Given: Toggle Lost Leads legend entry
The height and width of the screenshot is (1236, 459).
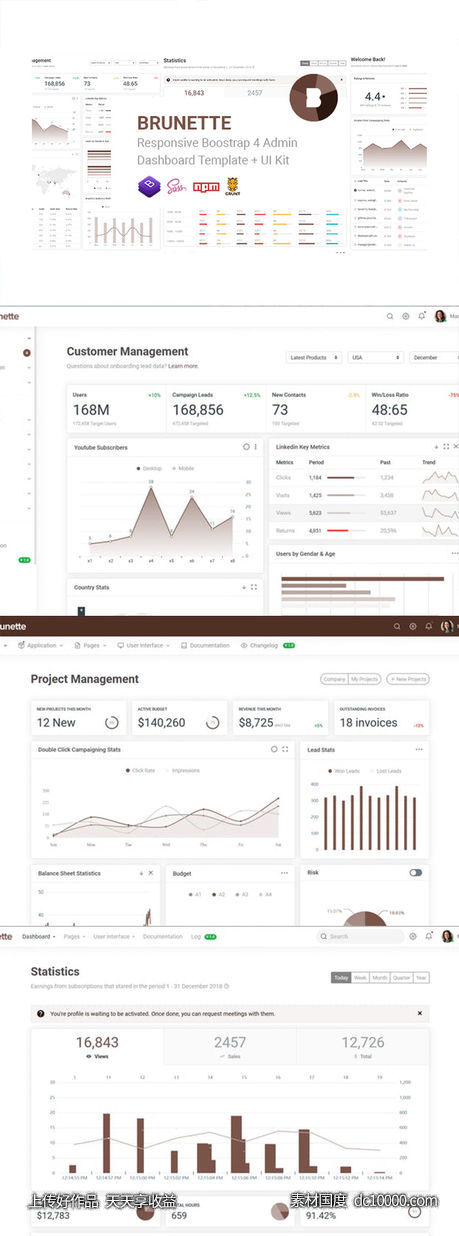Looking at the screenshot, I should pos(386,771).
